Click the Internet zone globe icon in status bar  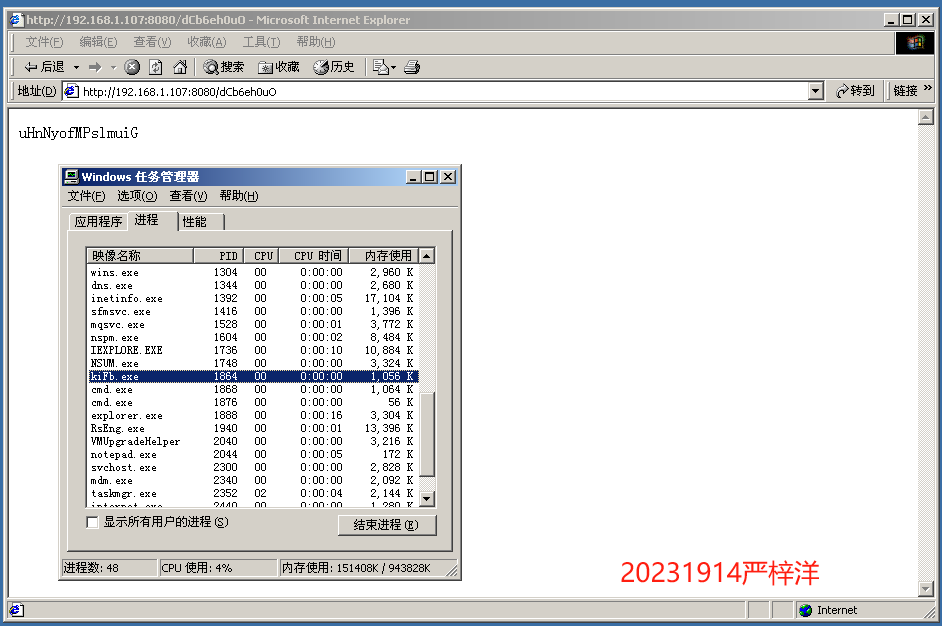pyautogui.click(x=806, y=610)
